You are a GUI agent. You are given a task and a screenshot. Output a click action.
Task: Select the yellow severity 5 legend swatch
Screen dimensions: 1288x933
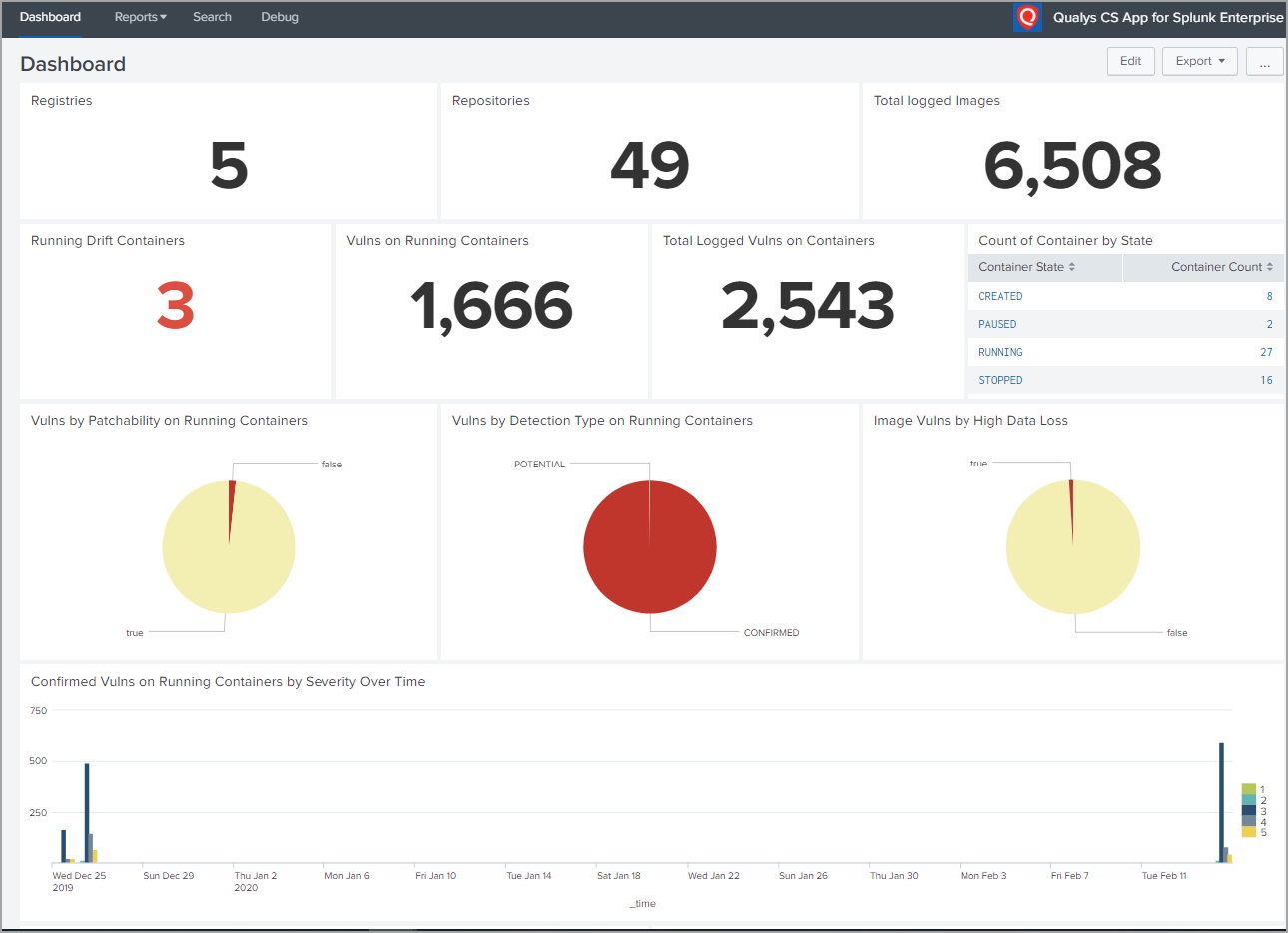(1247, 830)
